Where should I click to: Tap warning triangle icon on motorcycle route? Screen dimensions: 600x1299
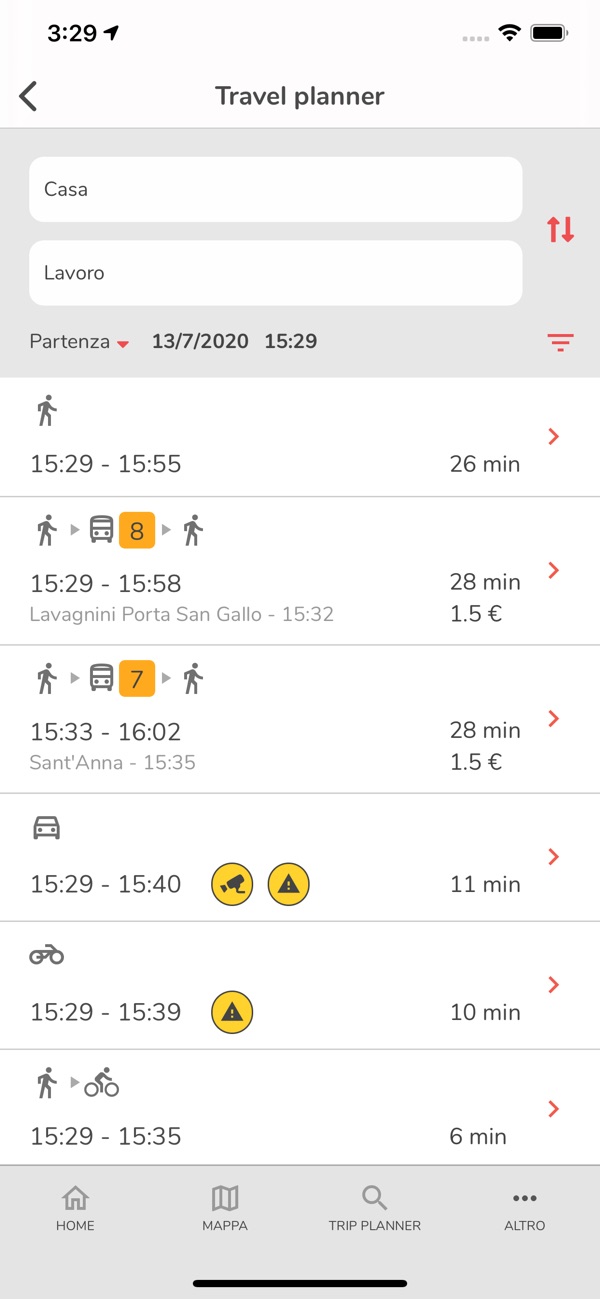(x=232, y=1012)
